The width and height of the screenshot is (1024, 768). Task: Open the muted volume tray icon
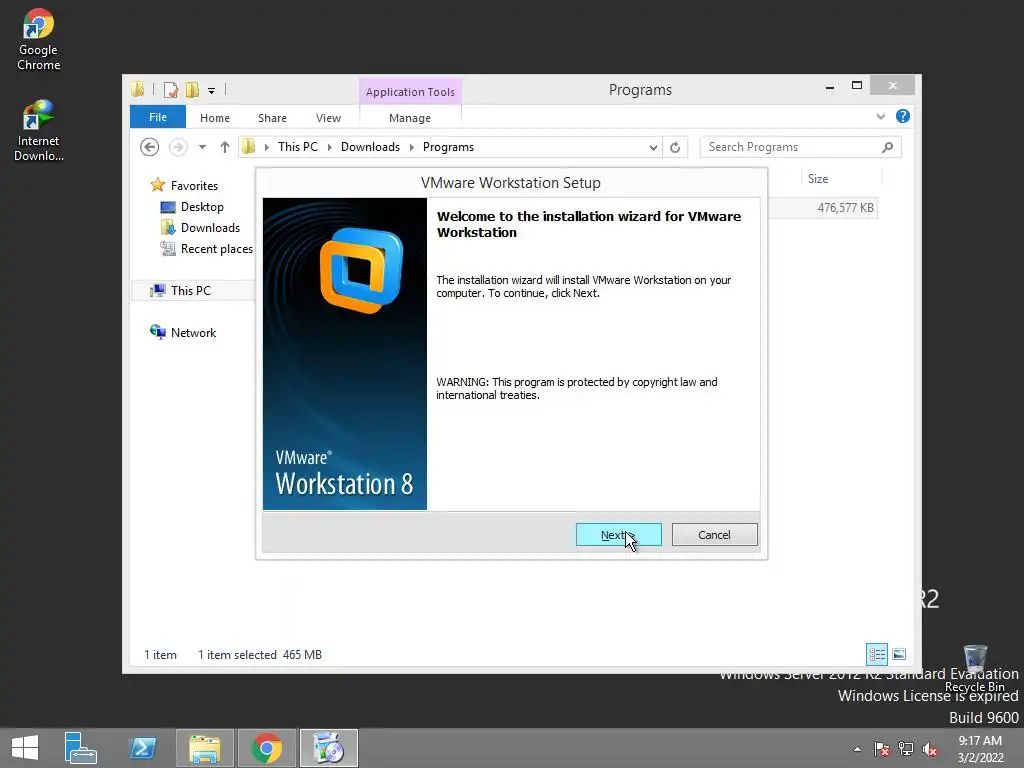[x=930, y=749]
